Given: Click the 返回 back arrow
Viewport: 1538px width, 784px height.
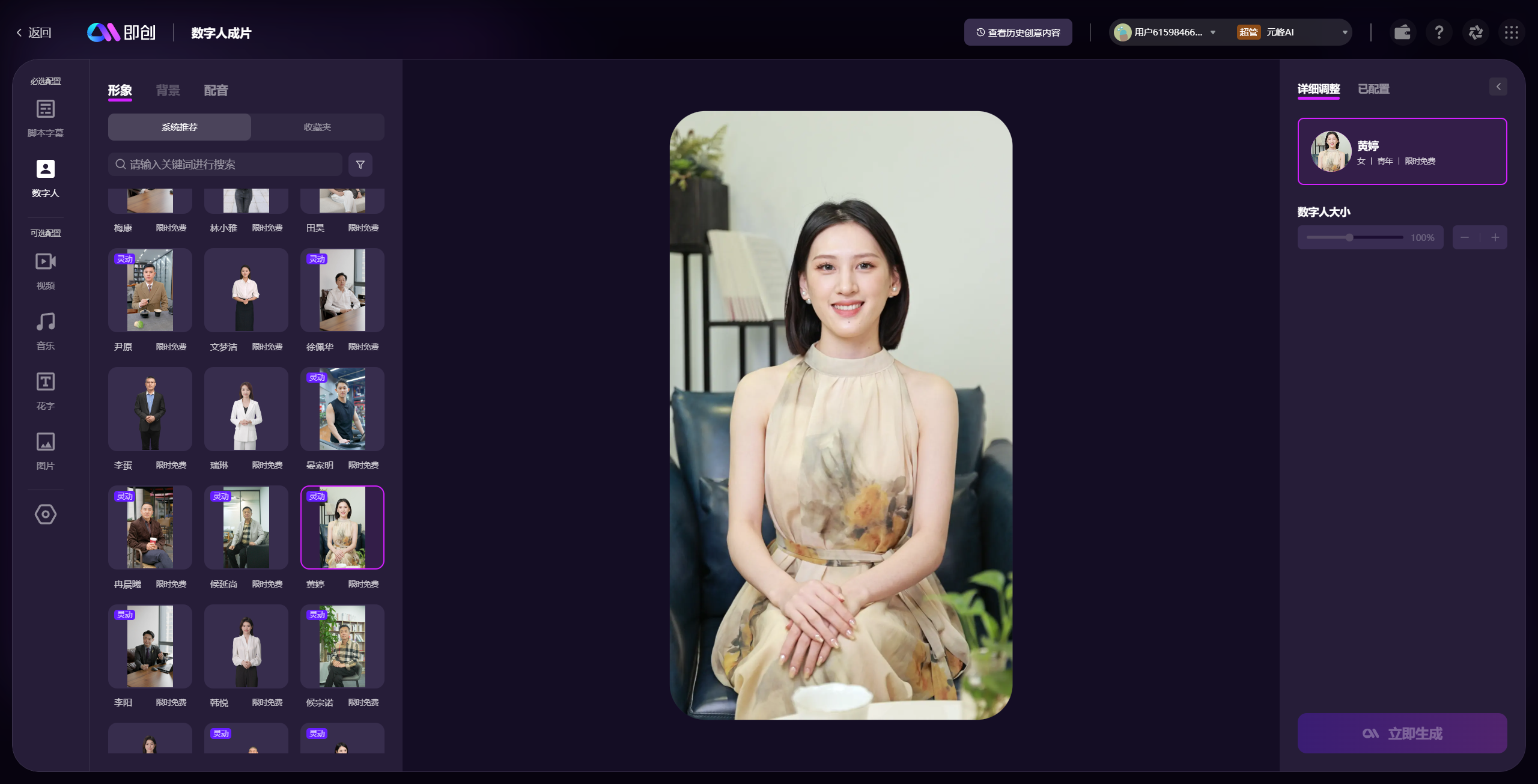Looking at the screenshot, I should tap(19, 32).
